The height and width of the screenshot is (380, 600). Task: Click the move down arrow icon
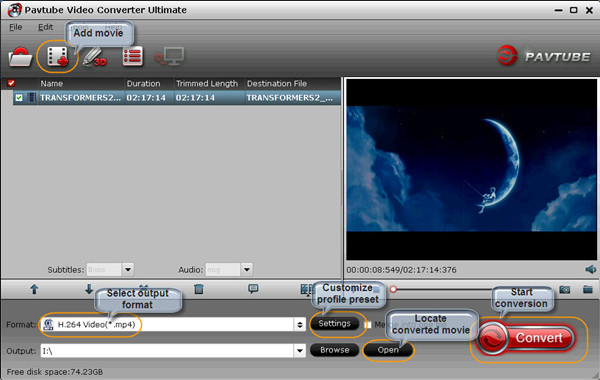click(x=89, y=289)
